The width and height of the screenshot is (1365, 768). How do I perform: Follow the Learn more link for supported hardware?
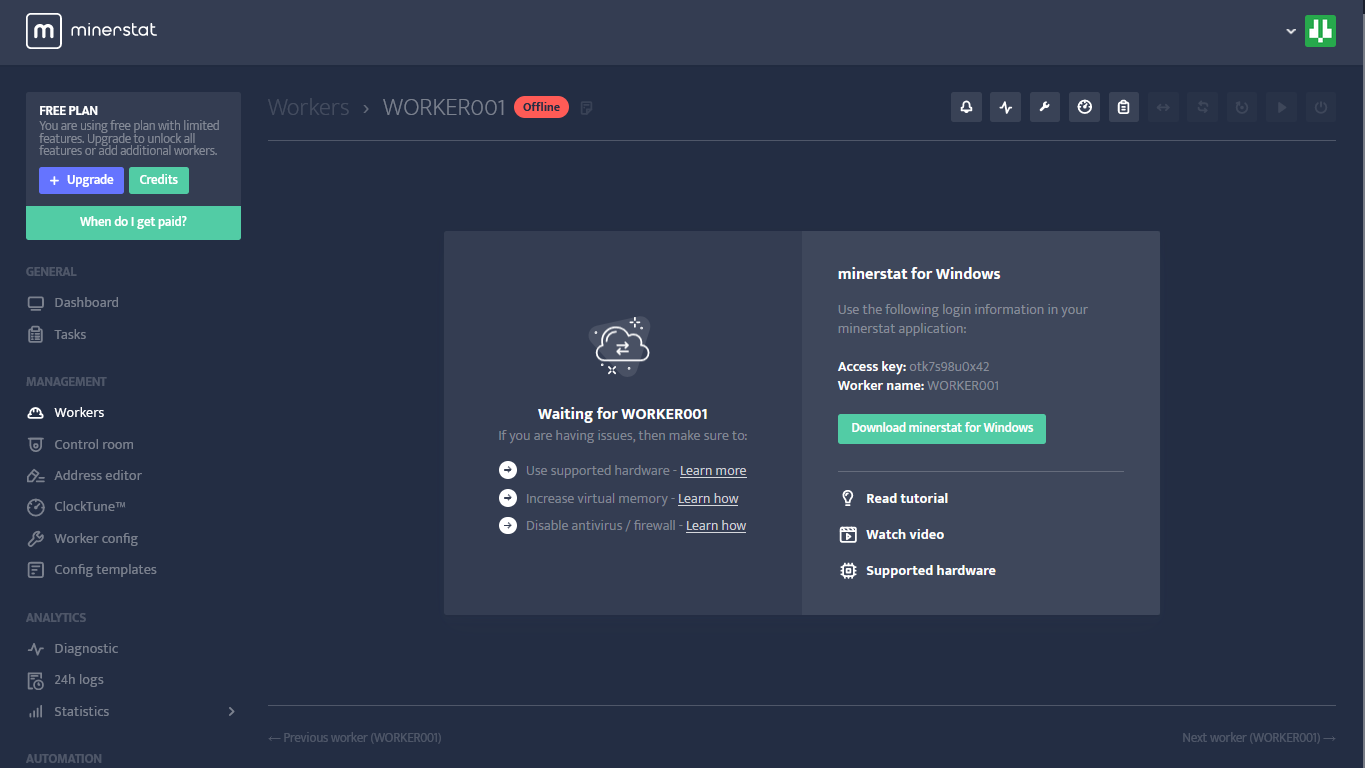click(713, 471)
